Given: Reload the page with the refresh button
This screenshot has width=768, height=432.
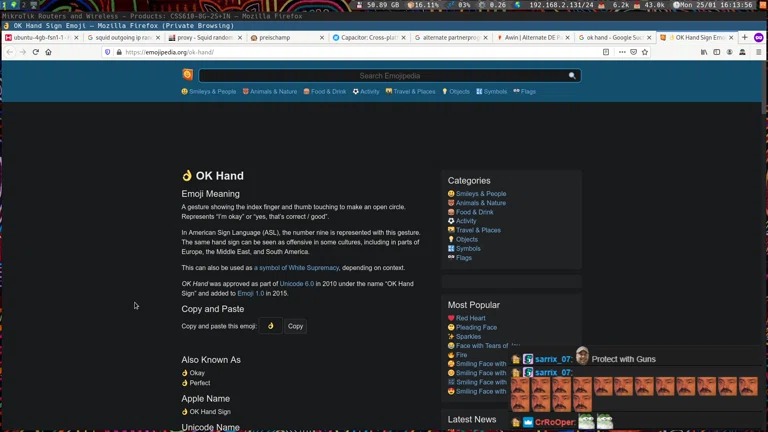Looking at the screenshot, I should click(36, 52).
